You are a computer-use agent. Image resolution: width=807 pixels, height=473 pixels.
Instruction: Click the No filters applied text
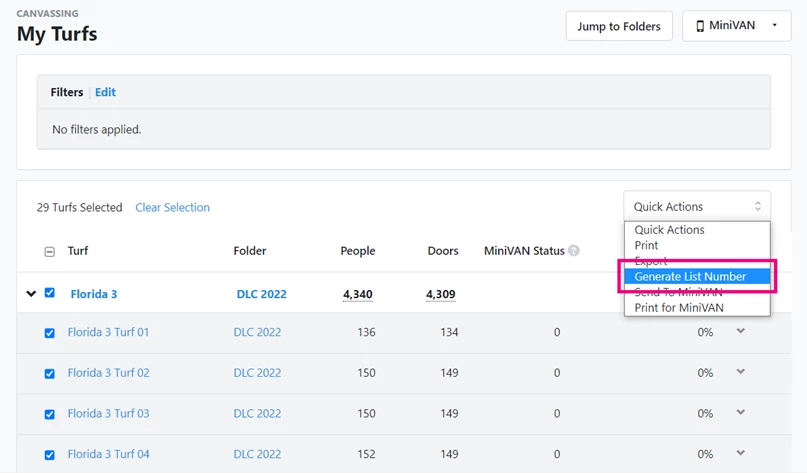[x=96, y=130]
